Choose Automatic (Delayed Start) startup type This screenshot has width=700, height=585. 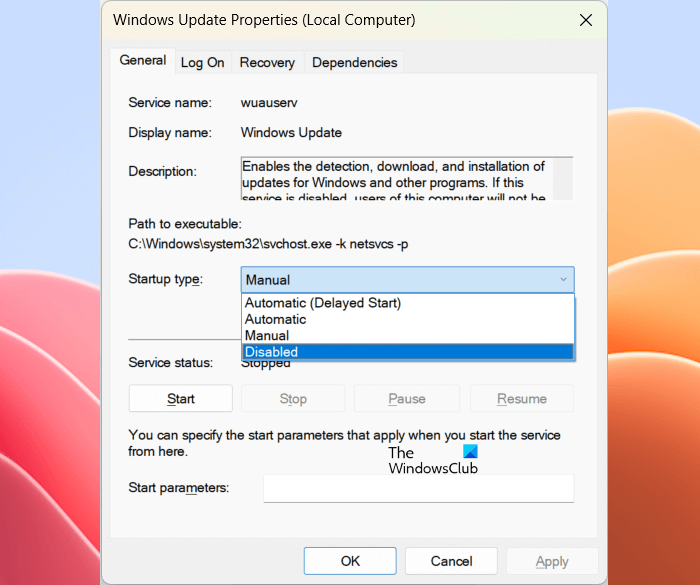(x=407, y=303)
